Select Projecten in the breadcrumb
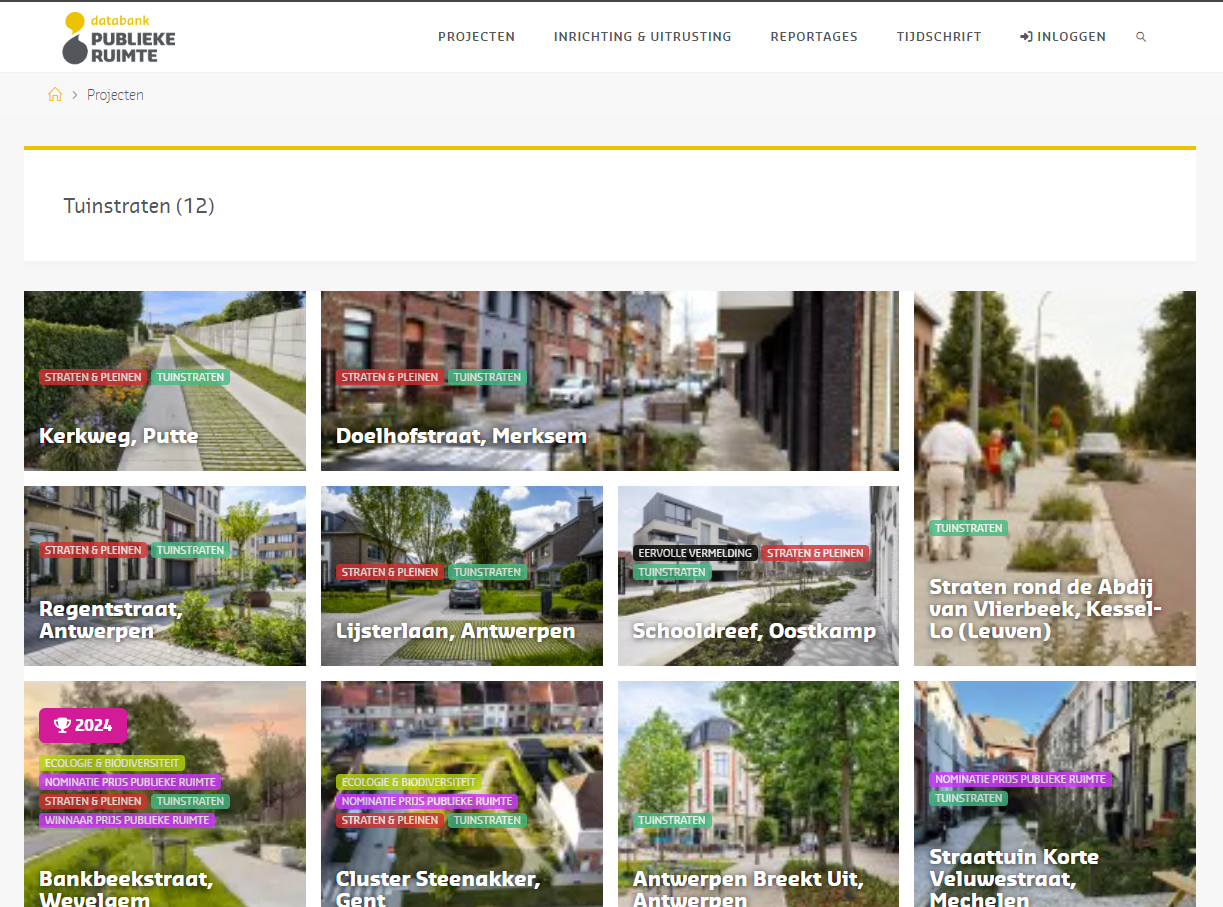 click(x=115, y=95)
